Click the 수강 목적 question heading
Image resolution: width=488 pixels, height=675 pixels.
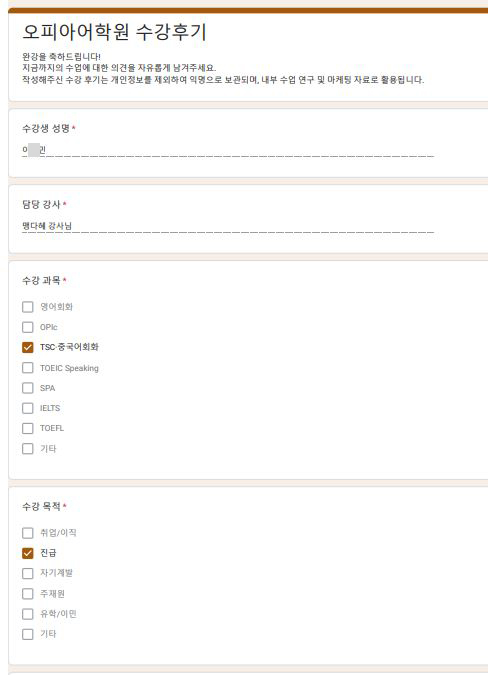[x=41, y=506]
